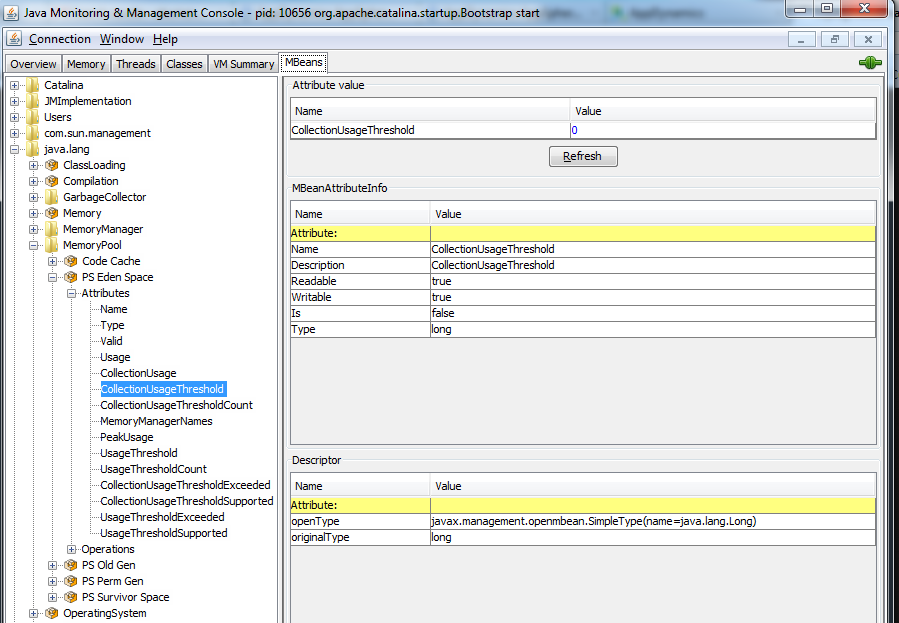Expand the PS Survivor Space node
Viewport: 899px width, 623px height.
click(x=53, y=597)
